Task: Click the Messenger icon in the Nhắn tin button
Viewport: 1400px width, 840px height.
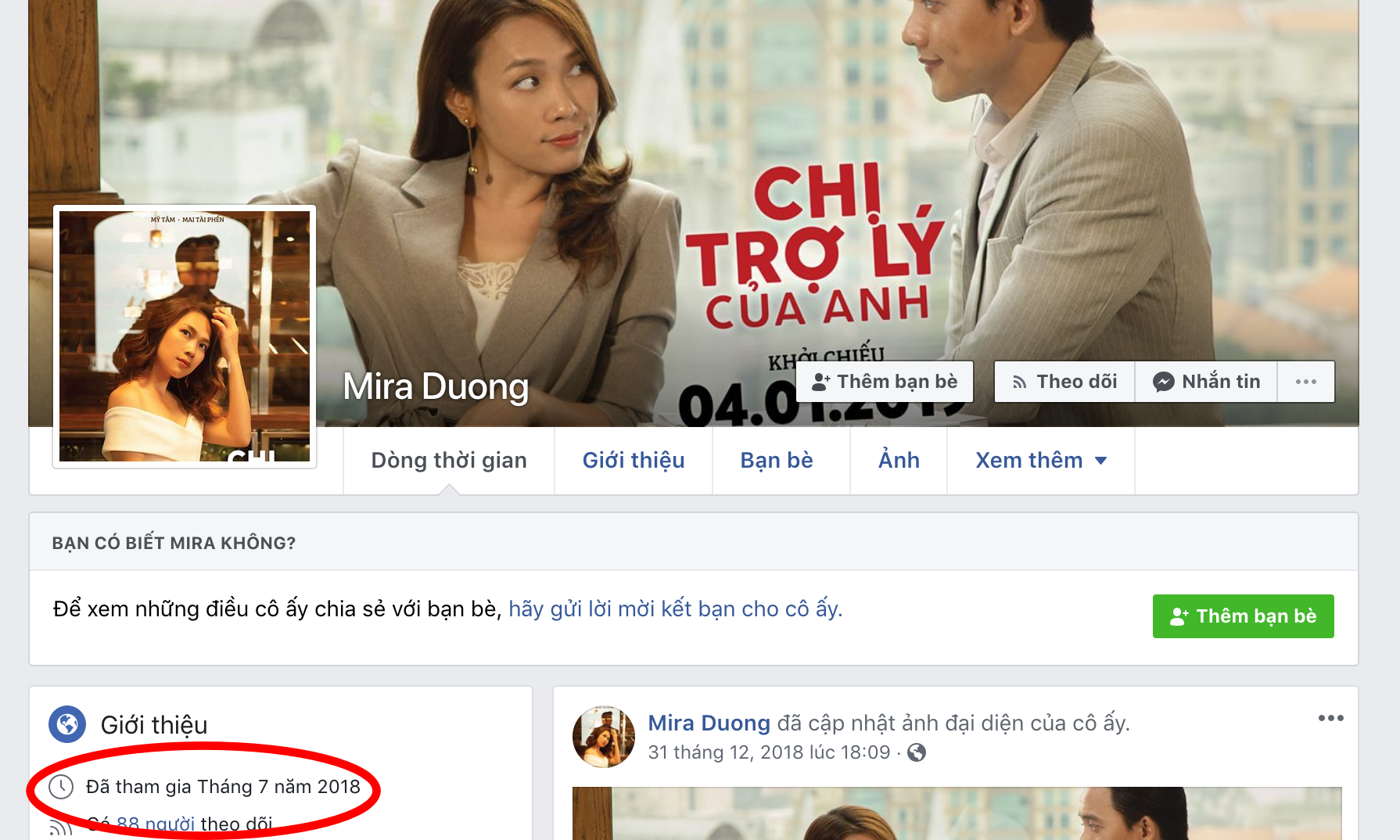Action: (1163, 382)
